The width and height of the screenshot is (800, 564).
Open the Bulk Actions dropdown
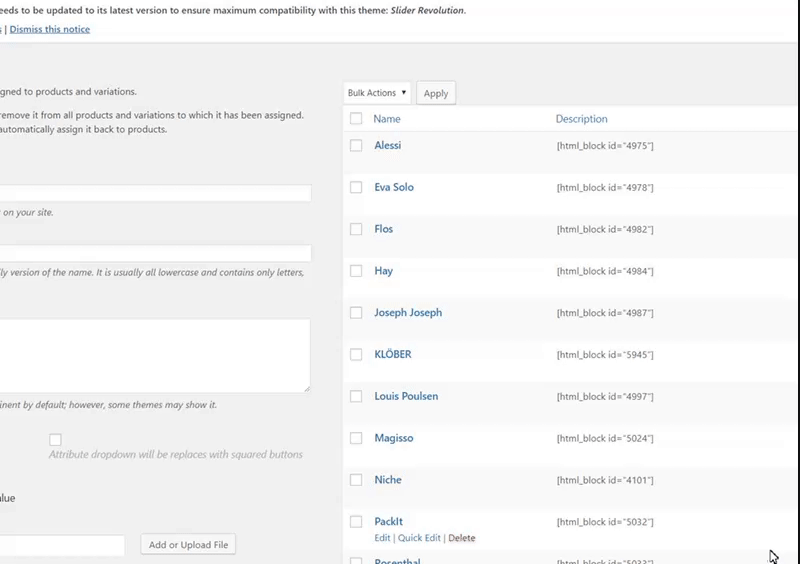(x=377, y=93)
